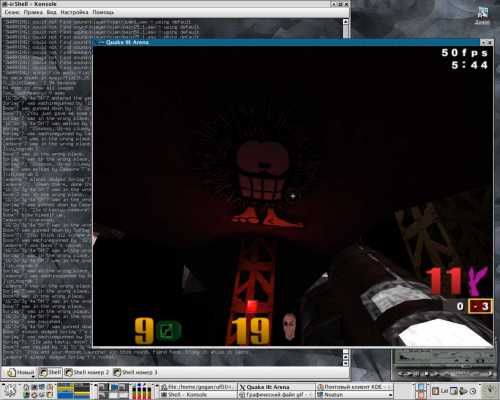Screen dimensions: 500x400
Task: Click the player face icon in Quake HUD
Action: tap(289, 326)
